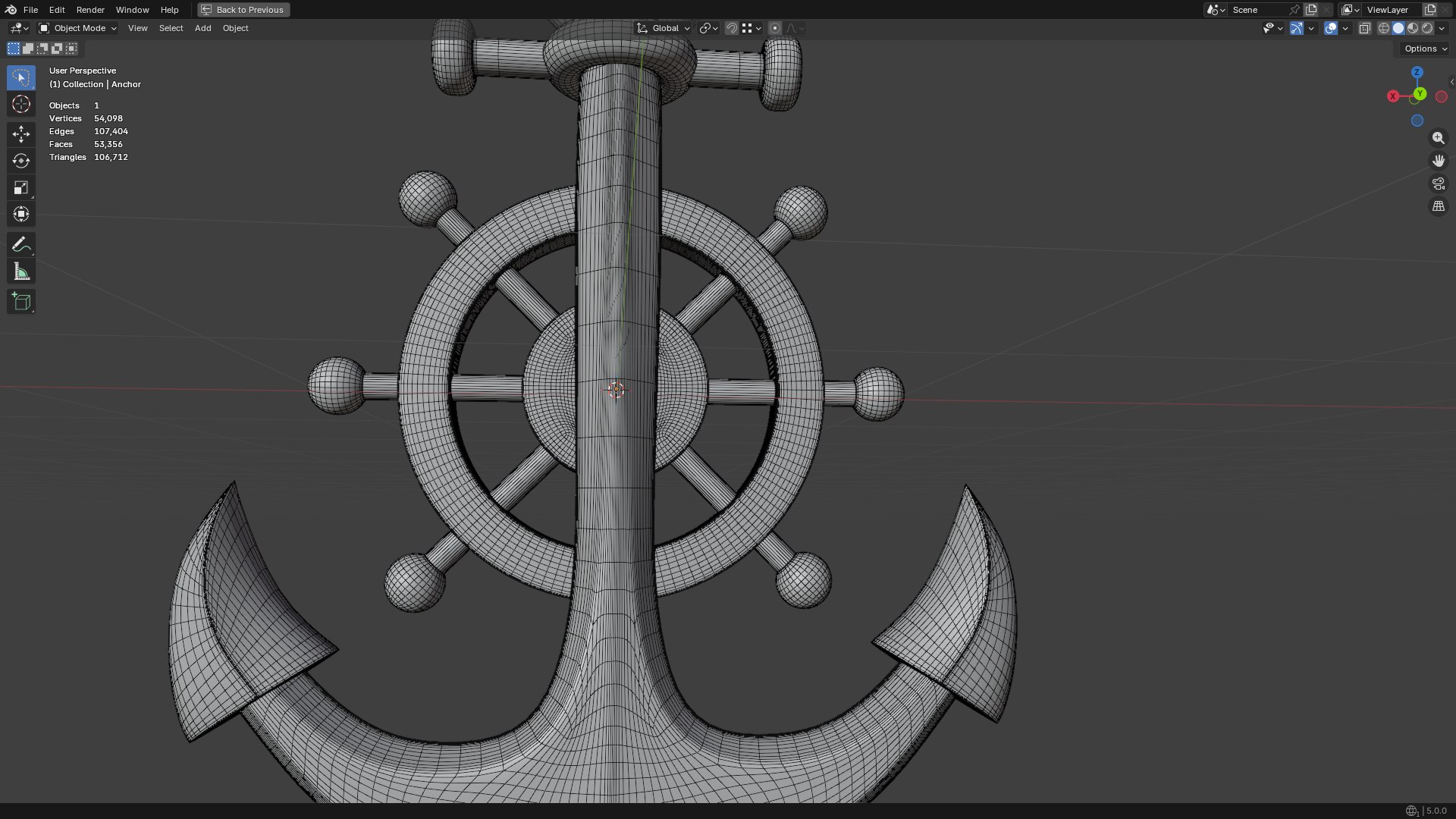Open the editor type dropdown

(20, 28)
